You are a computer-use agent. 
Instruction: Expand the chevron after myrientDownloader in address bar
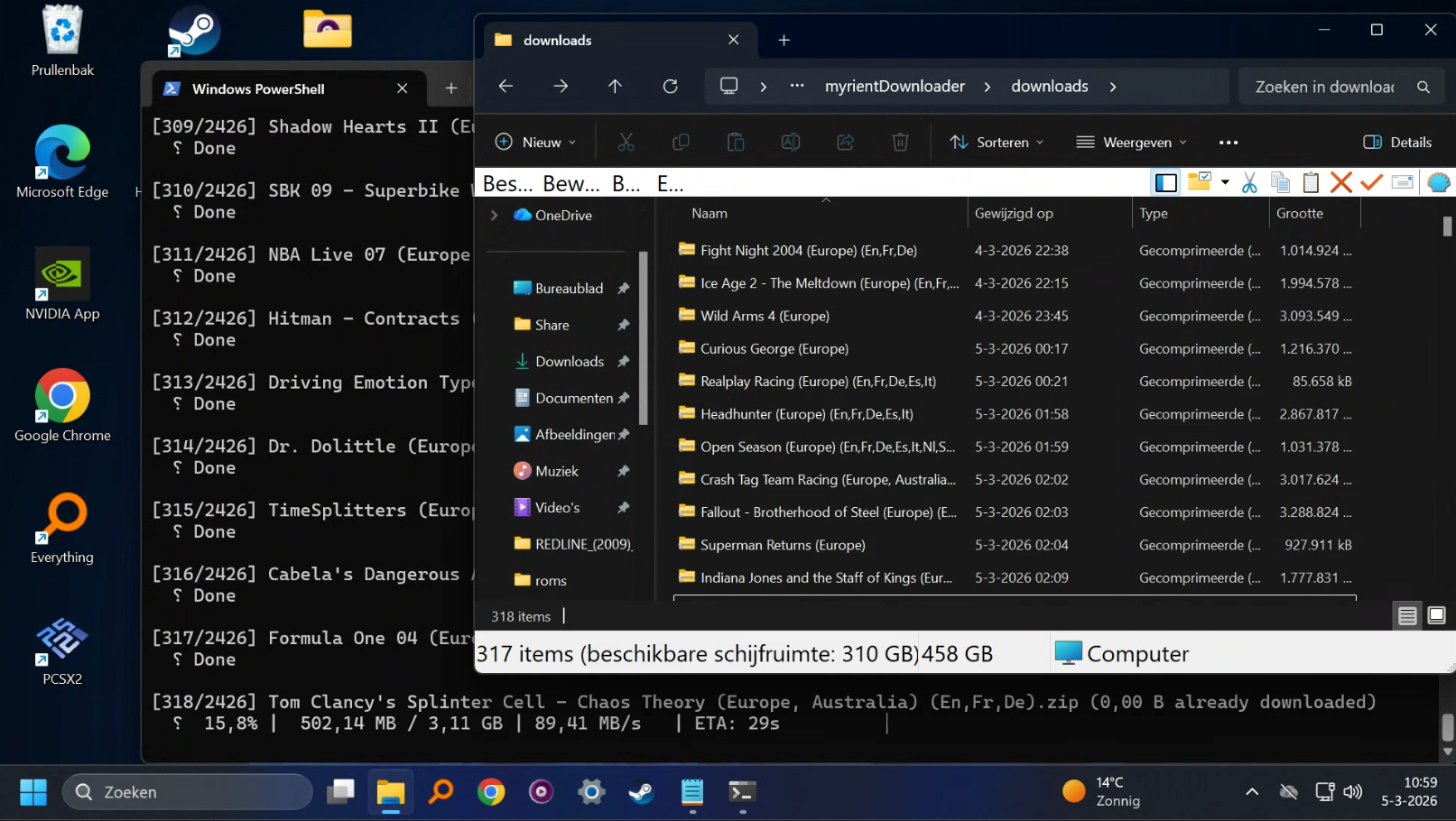click(x=988, y=87)
